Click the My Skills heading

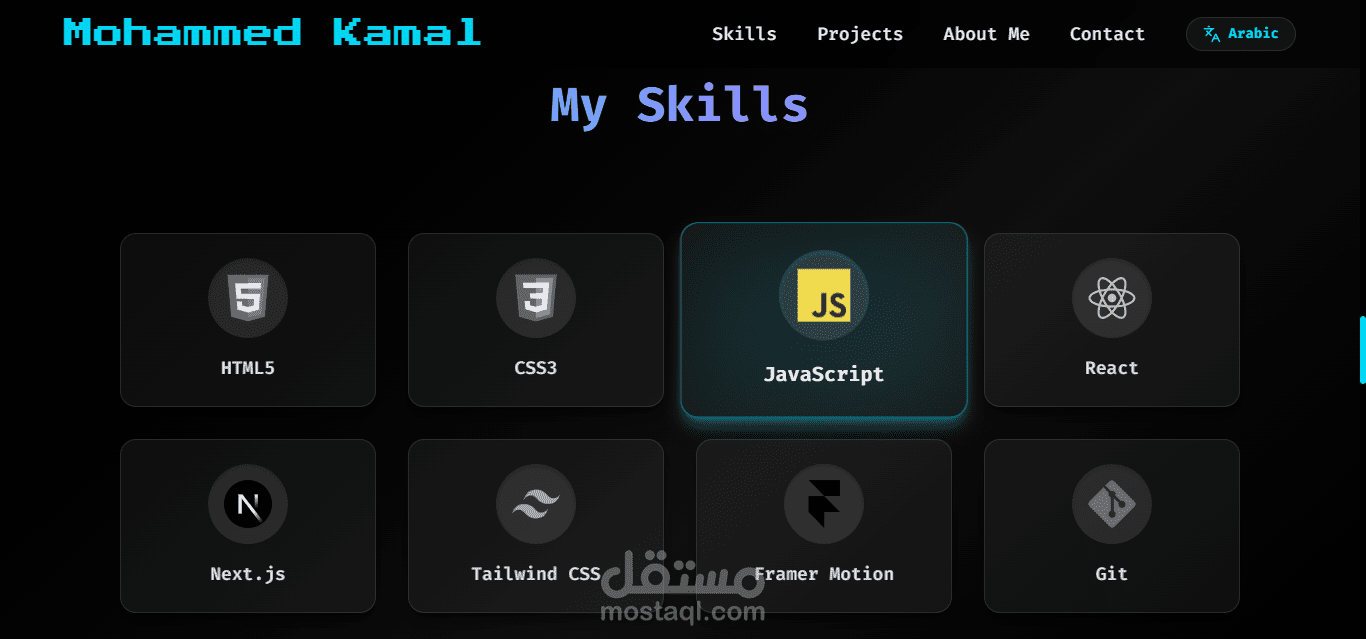coord(679,104)
